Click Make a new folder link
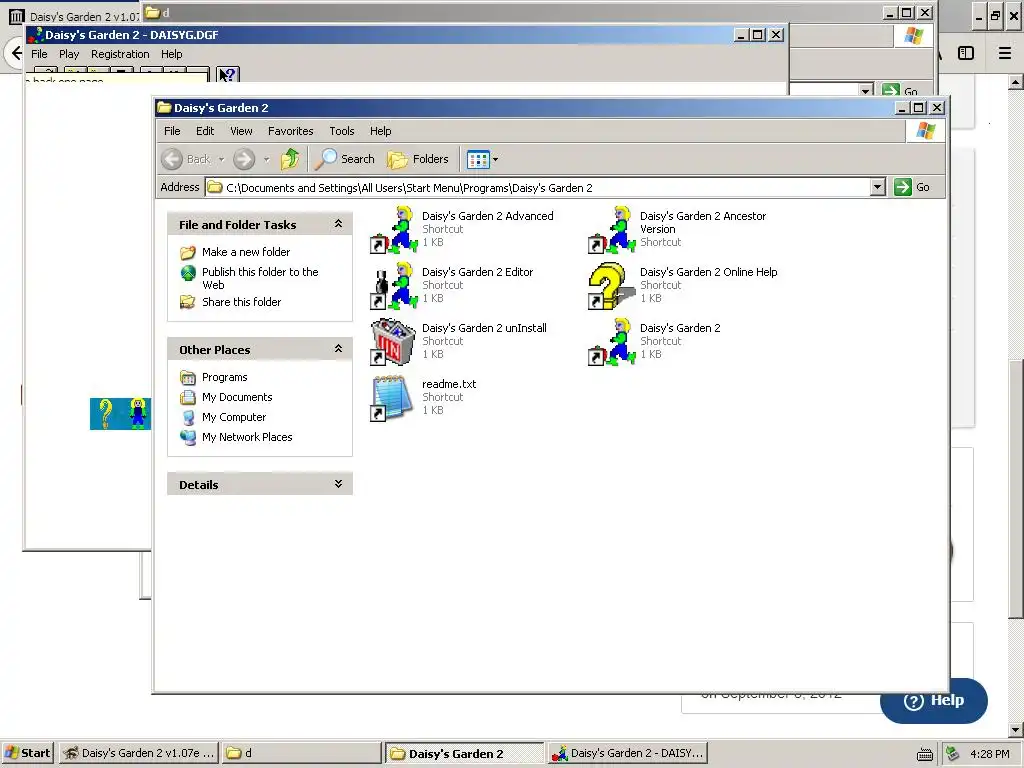This screenshot has width=1024, height=768. [246, 252]
